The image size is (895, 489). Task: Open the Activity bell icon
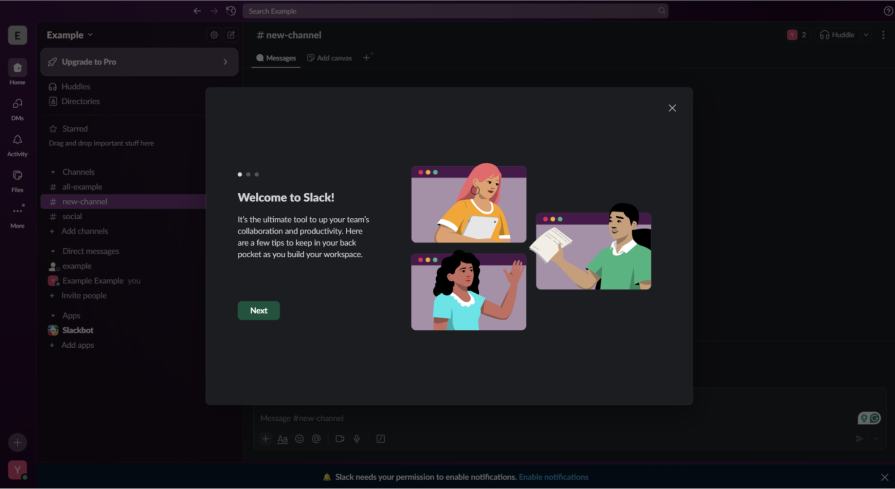pos(17,144)
